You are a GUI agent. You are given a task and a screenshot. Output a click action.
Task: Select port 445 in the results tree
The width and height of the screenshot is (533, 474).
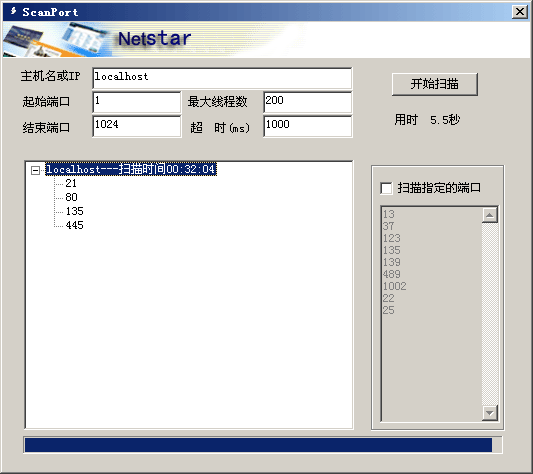[x=74, y=225]
